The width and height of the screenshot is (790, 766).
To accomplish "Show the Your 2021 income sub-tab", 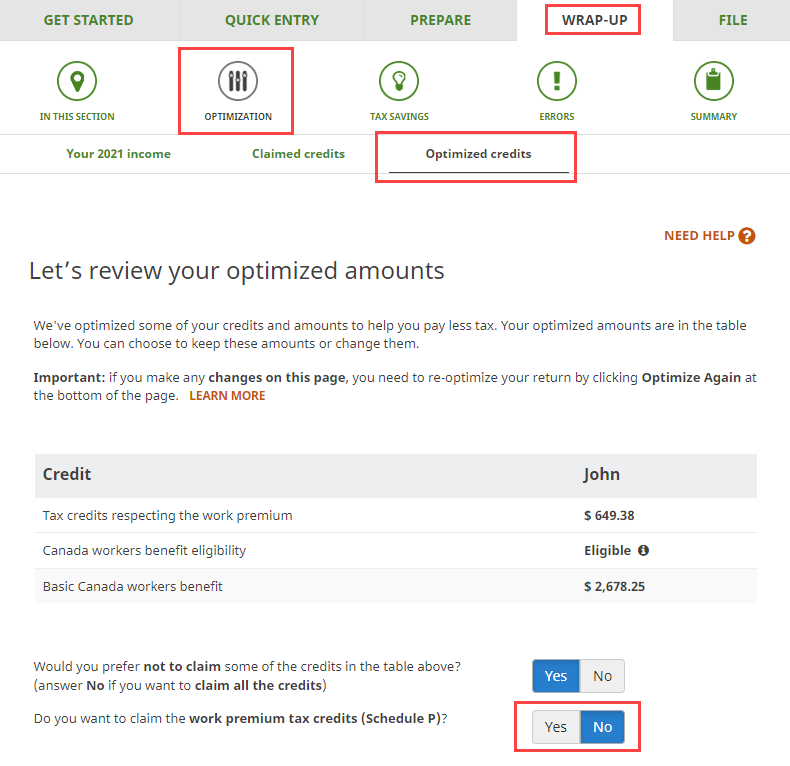I will tap(118, 154).
